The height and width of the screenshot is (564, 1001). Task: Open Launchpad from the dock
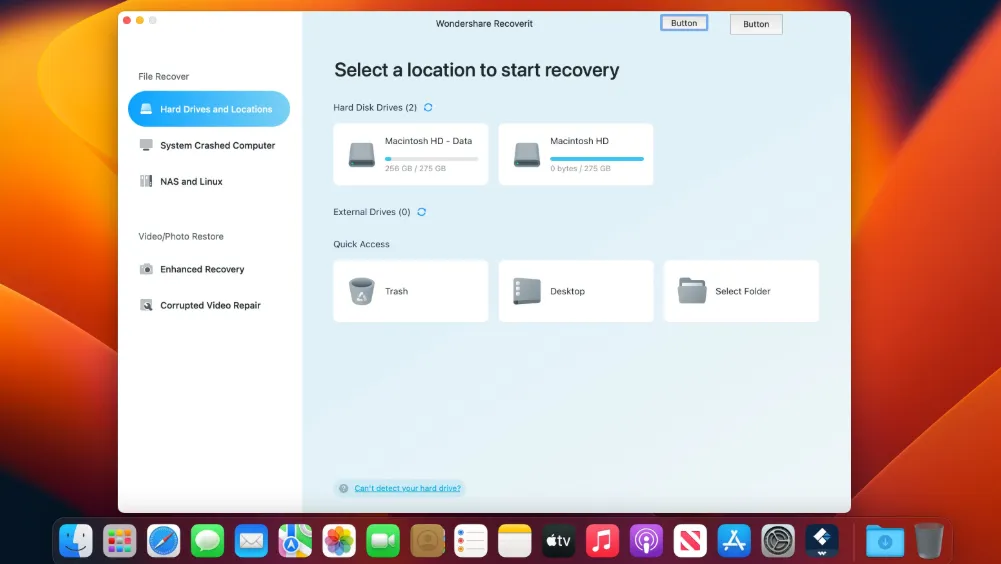click(x=119, y=541)
